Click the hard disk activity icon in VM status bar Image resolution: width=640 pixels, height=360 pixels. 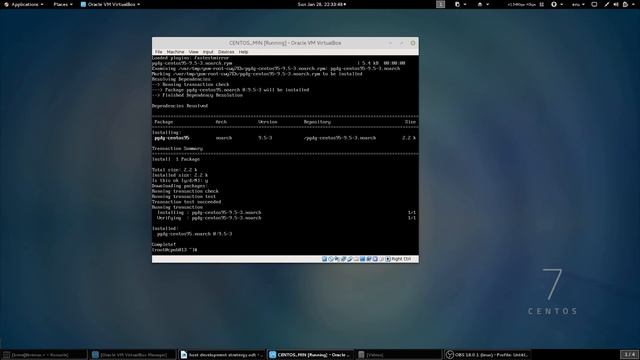point(324,259)
